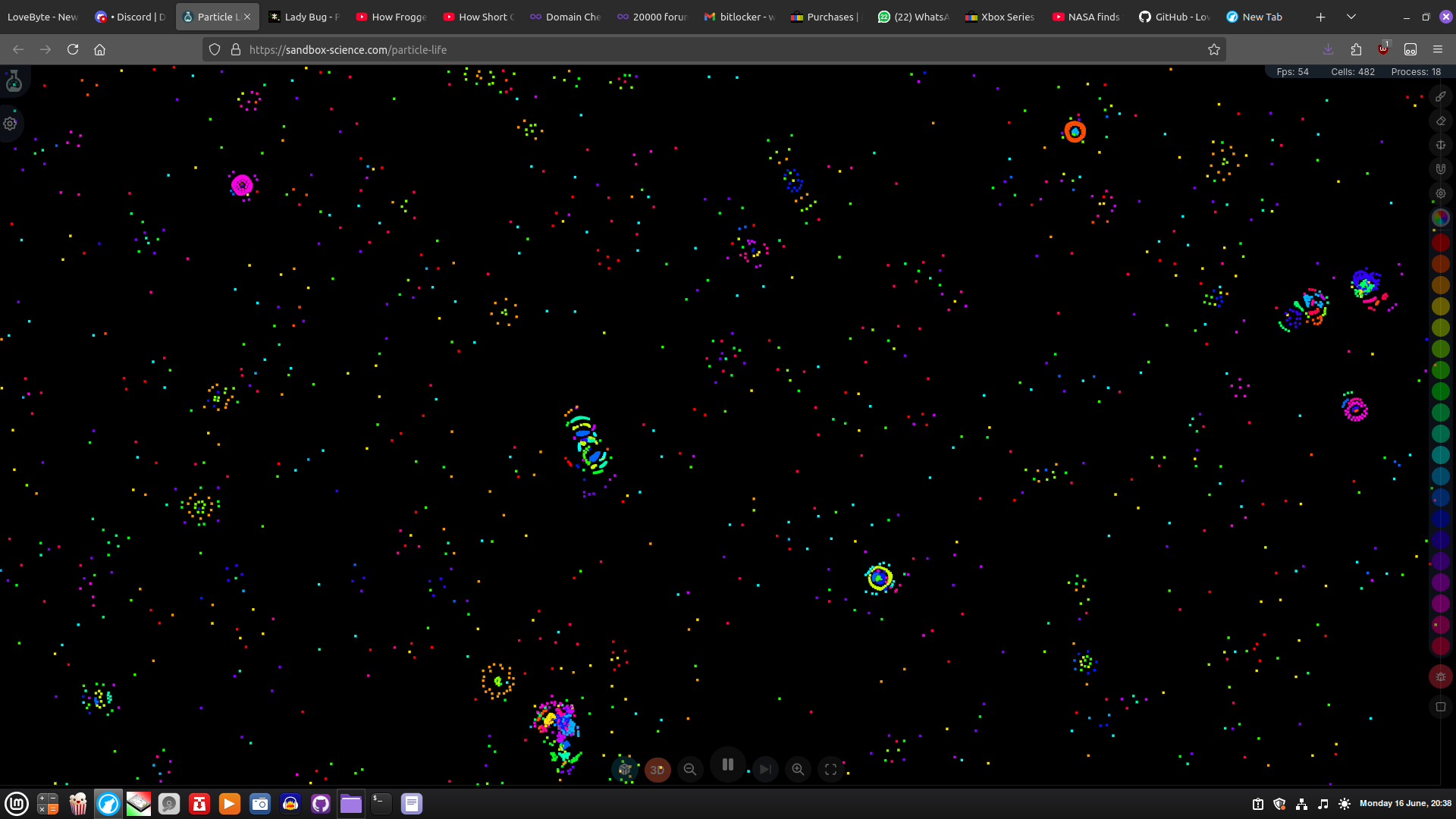Switch to the GitHub tab

click(x=1174, y=17)
